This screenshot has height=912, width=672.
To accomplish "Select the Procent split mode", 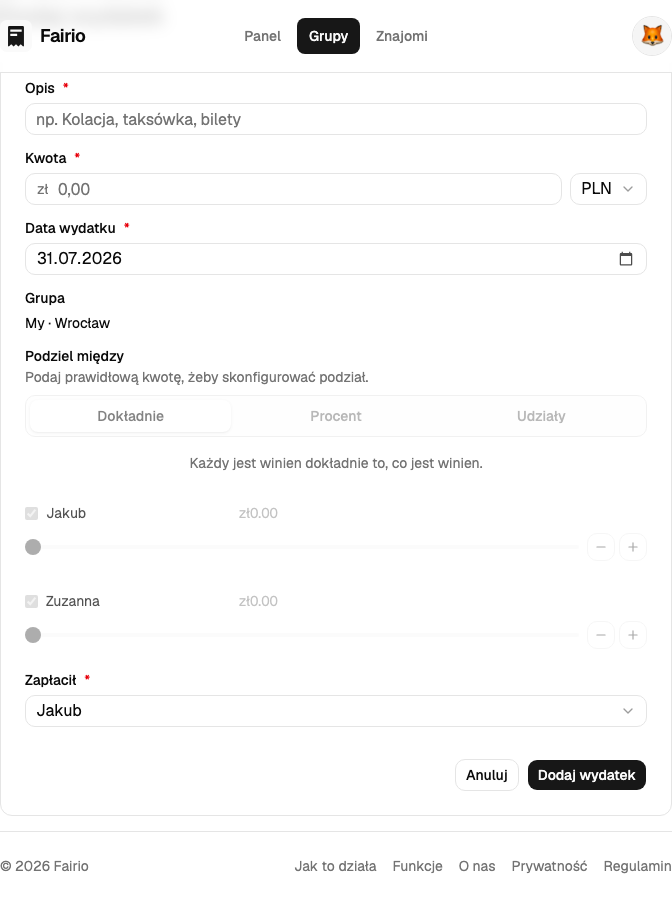I will coord(336,416).
